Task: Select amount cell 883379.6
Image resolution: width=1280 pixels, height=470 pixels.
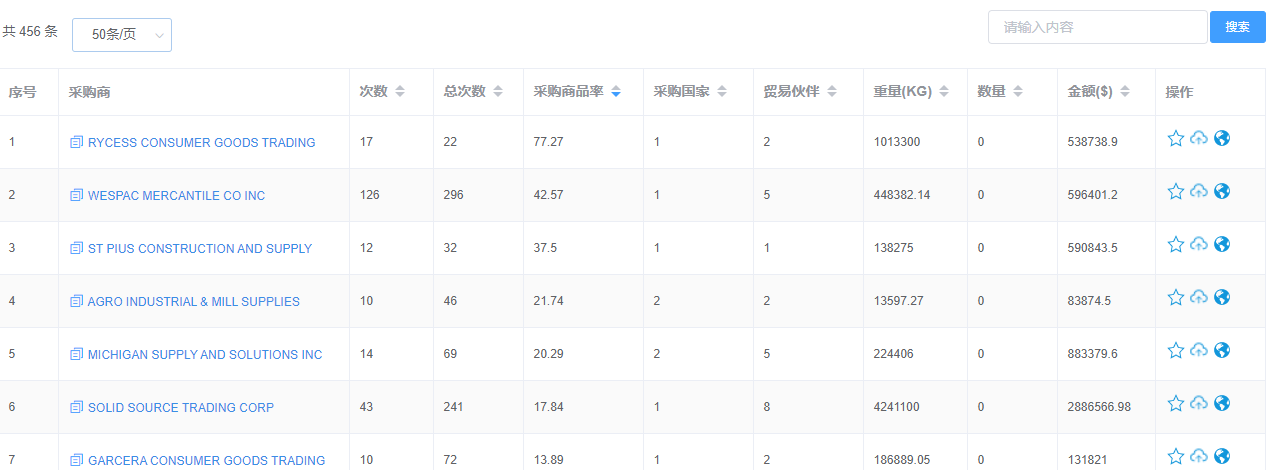Action: [1093, 354]
